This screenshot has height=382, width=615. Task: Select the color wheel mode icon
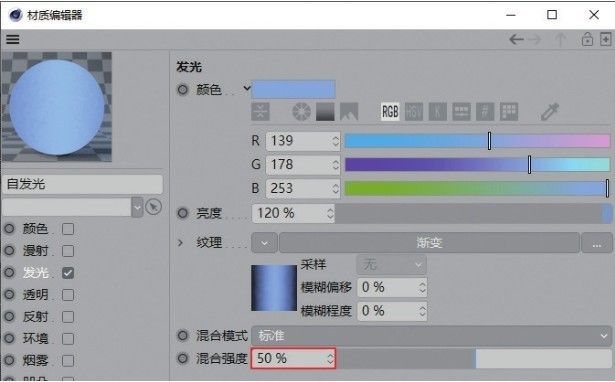coord(301,112)
